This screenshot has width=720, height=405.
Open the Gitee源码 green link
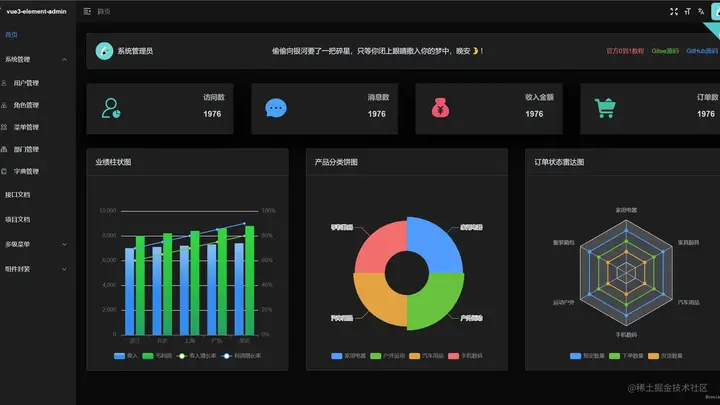(x=665, y=51)
